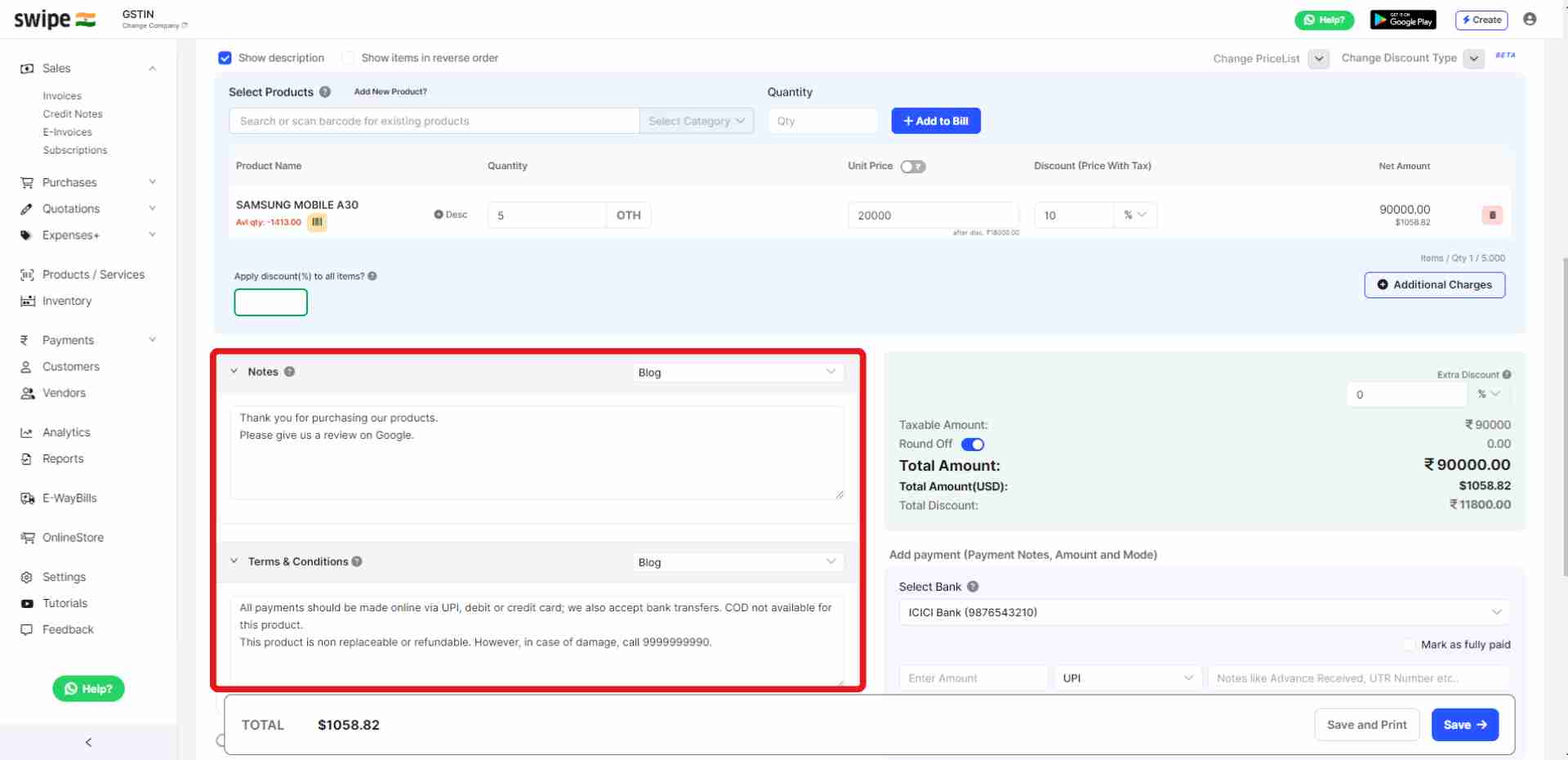Delete the Samsung Mobile A30 row

(1492, 215)
